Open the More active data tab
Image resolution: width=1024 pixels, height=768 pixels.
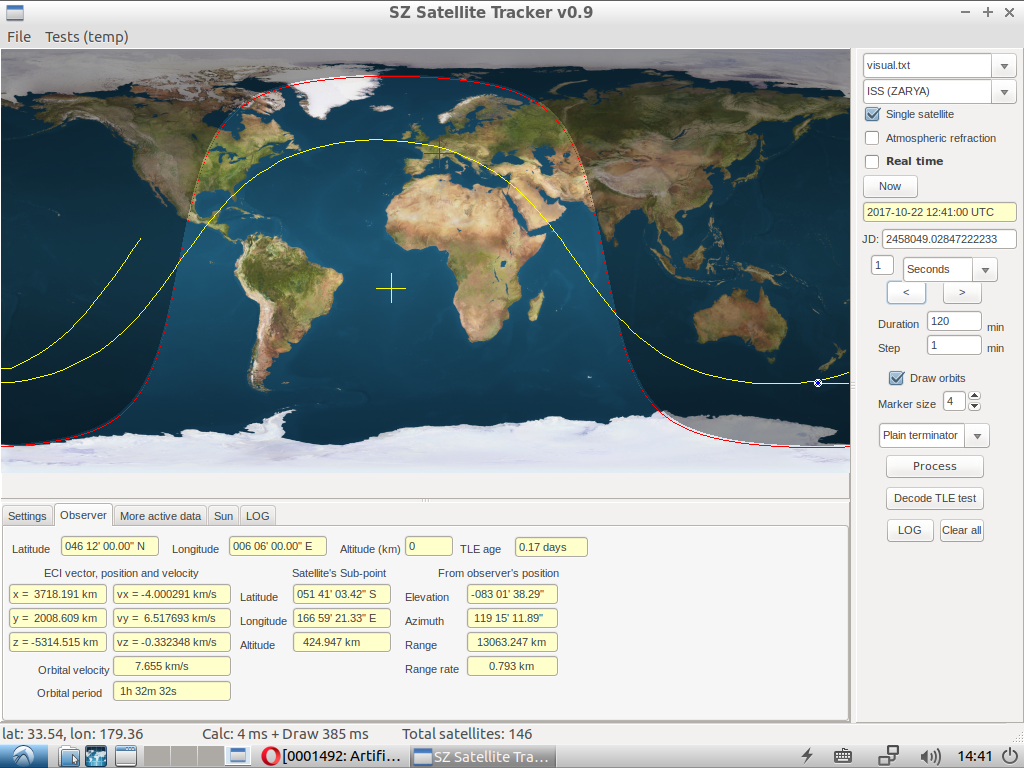click(x=160, y=516)
